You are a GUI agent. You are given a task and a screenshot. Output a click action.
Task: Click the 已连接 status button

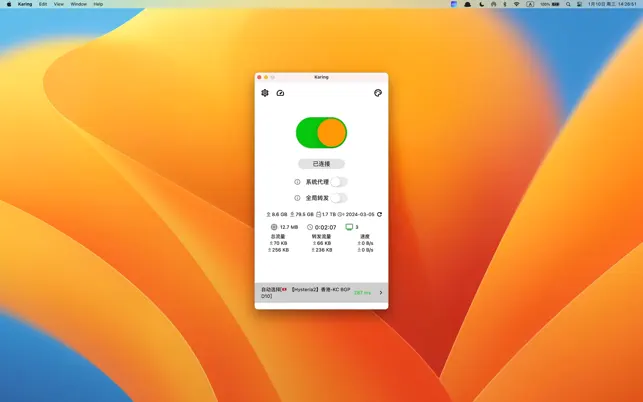[x=322, y=164]
